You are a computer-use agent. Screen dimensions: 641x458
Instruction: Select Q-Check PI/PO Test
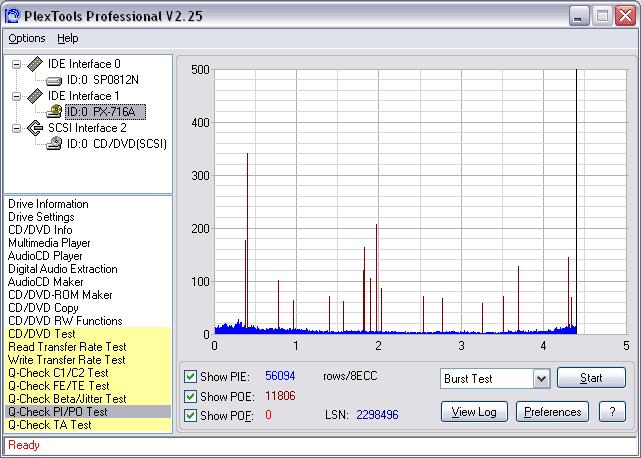[88, 412]
